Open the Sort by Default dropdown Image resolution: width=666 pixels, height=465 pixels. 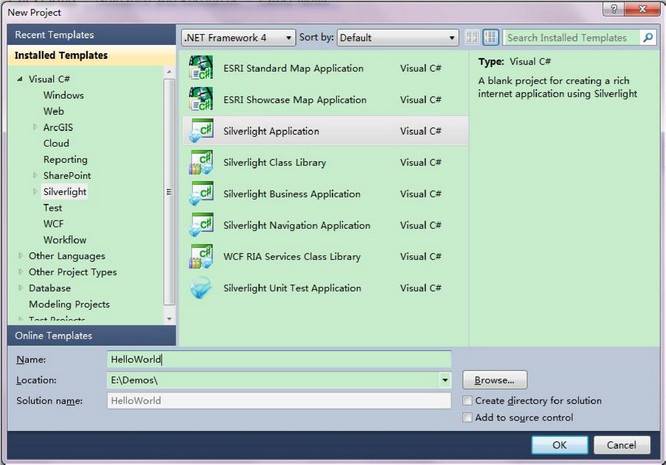coord(398,38)
